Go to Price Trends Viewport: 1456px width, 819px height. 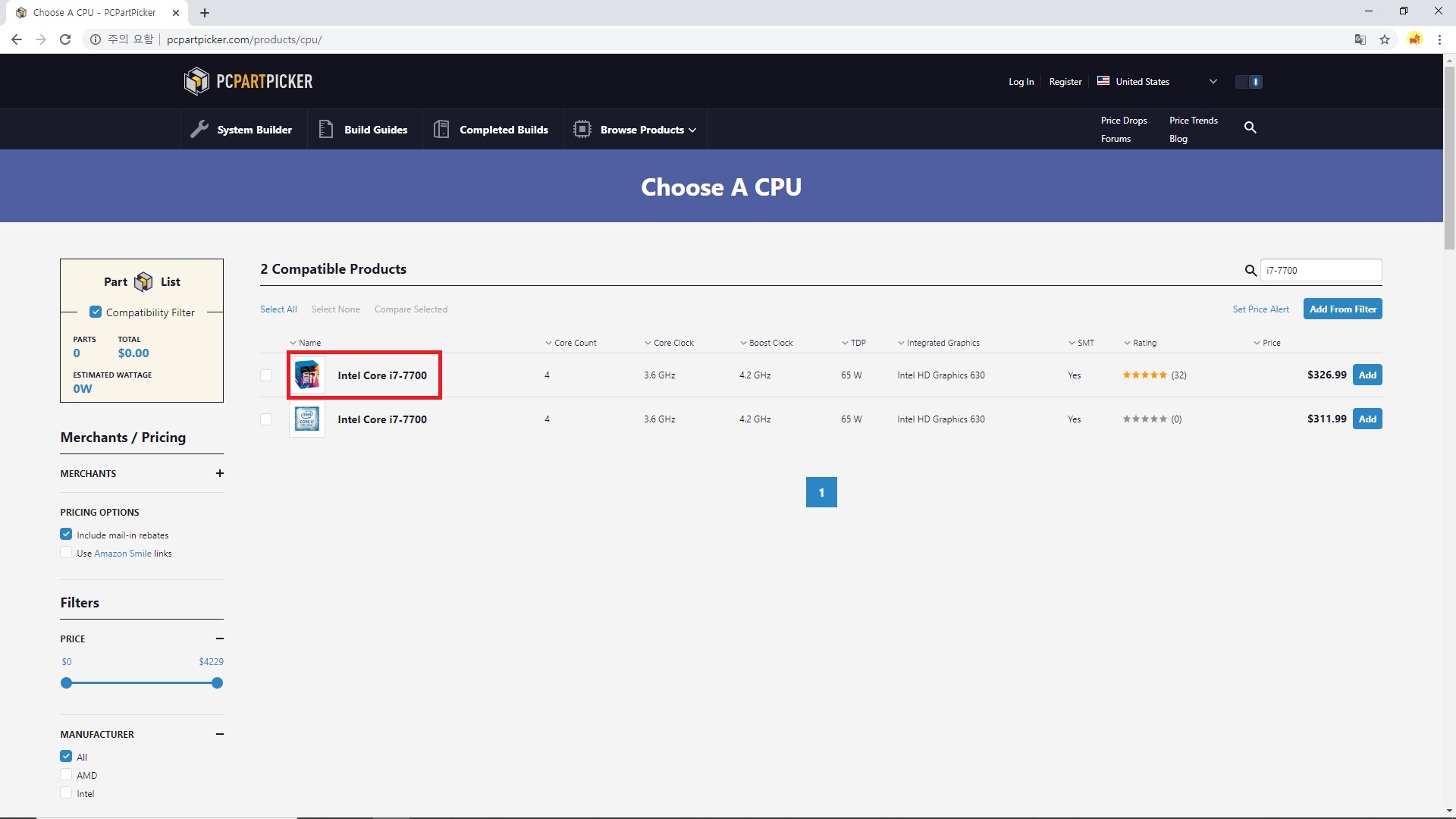tap(1194, 121)
